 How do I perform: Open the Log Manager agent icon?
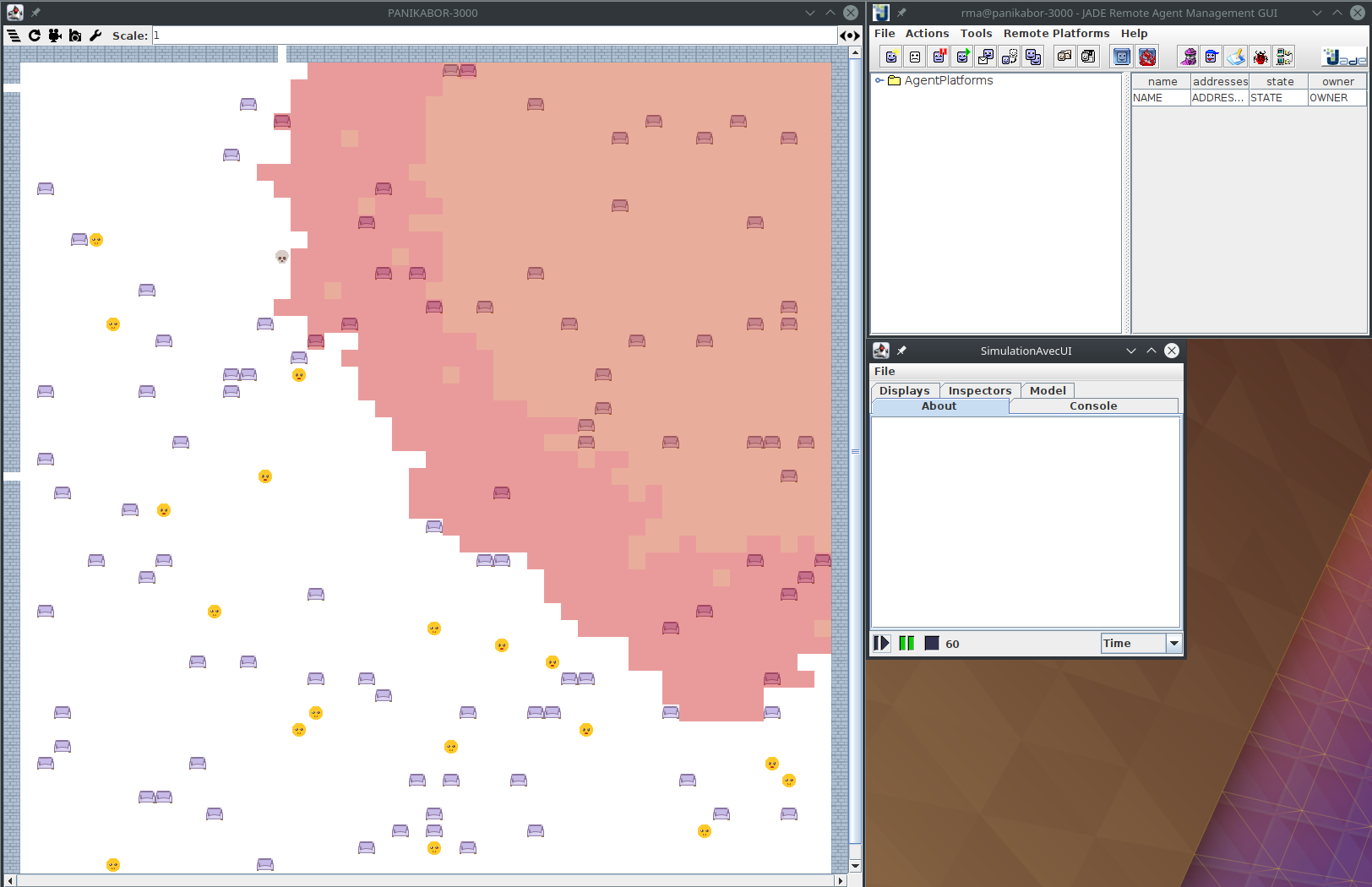[1236, 57]
